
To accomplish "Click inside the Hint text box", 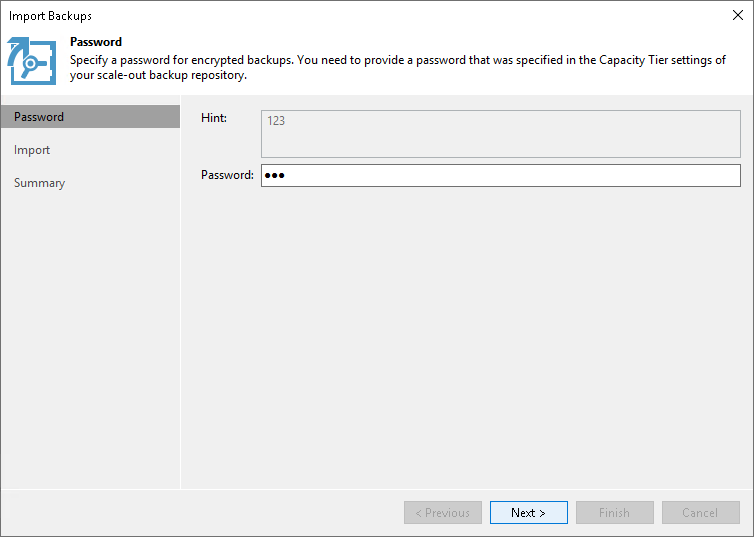I will click(500, 140).
